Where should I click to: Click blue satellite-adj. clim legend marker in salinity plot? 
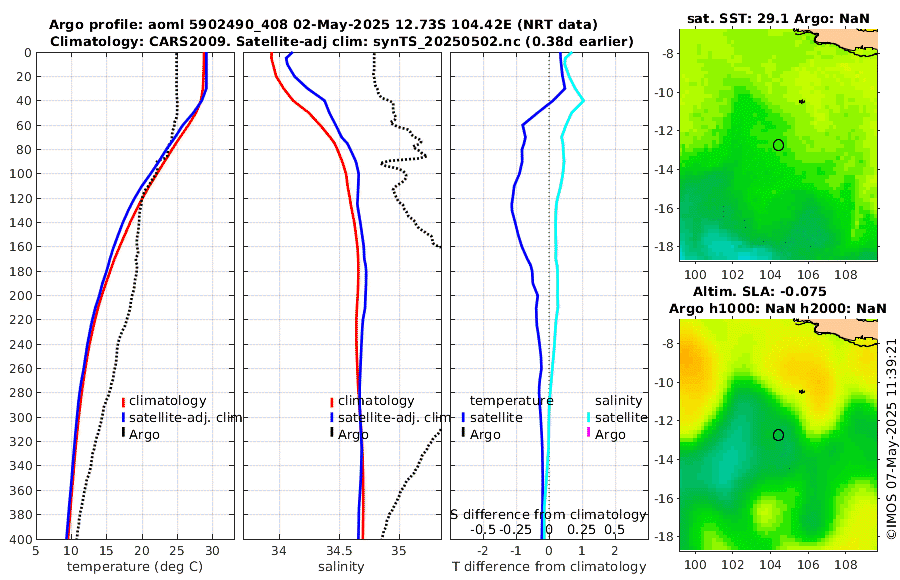pos(332,418)
